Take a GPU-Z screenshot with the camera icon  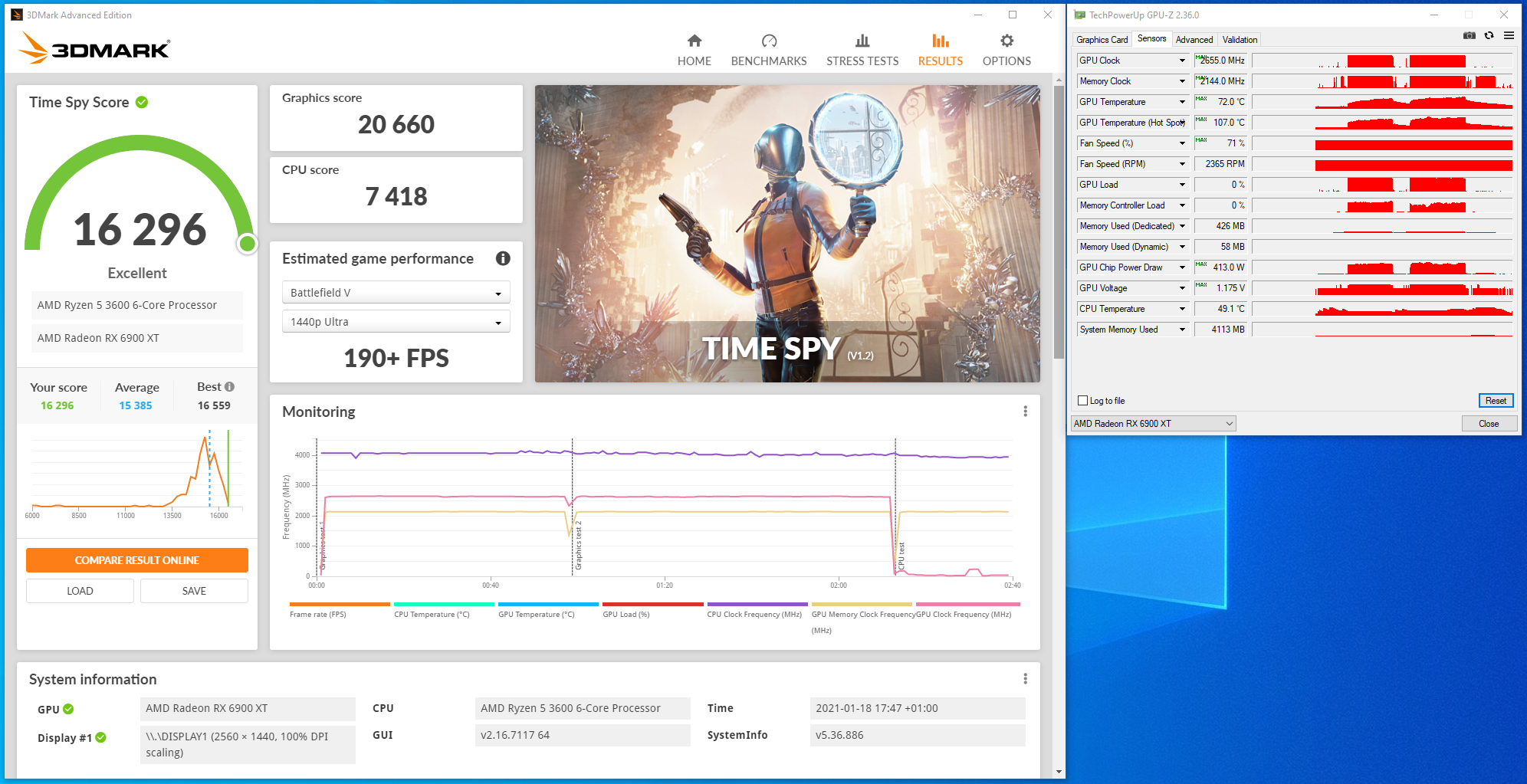pos(1469,35)
